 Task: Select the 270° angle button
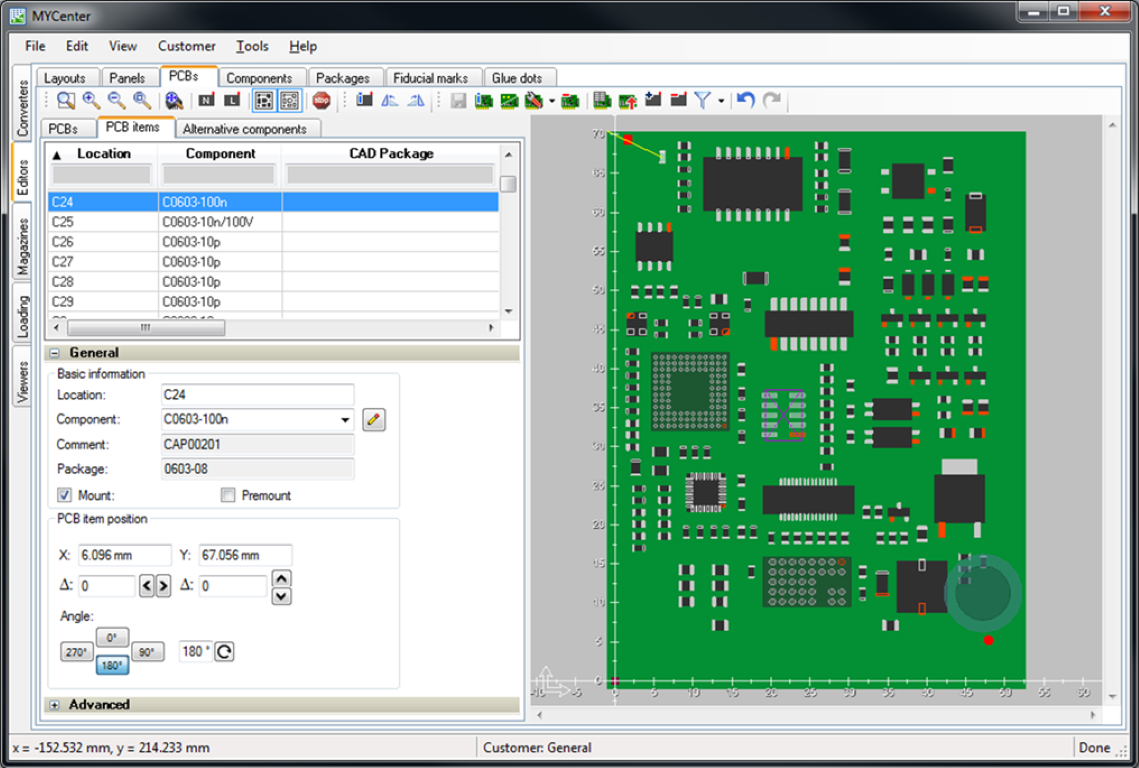pos(76,652)
